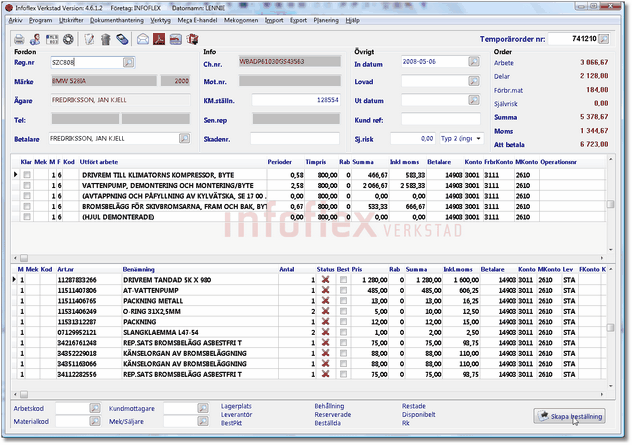Tick Best checkbox for part 34112282556
Viewport: 632px width, 445px height.
tap(343, 374)
